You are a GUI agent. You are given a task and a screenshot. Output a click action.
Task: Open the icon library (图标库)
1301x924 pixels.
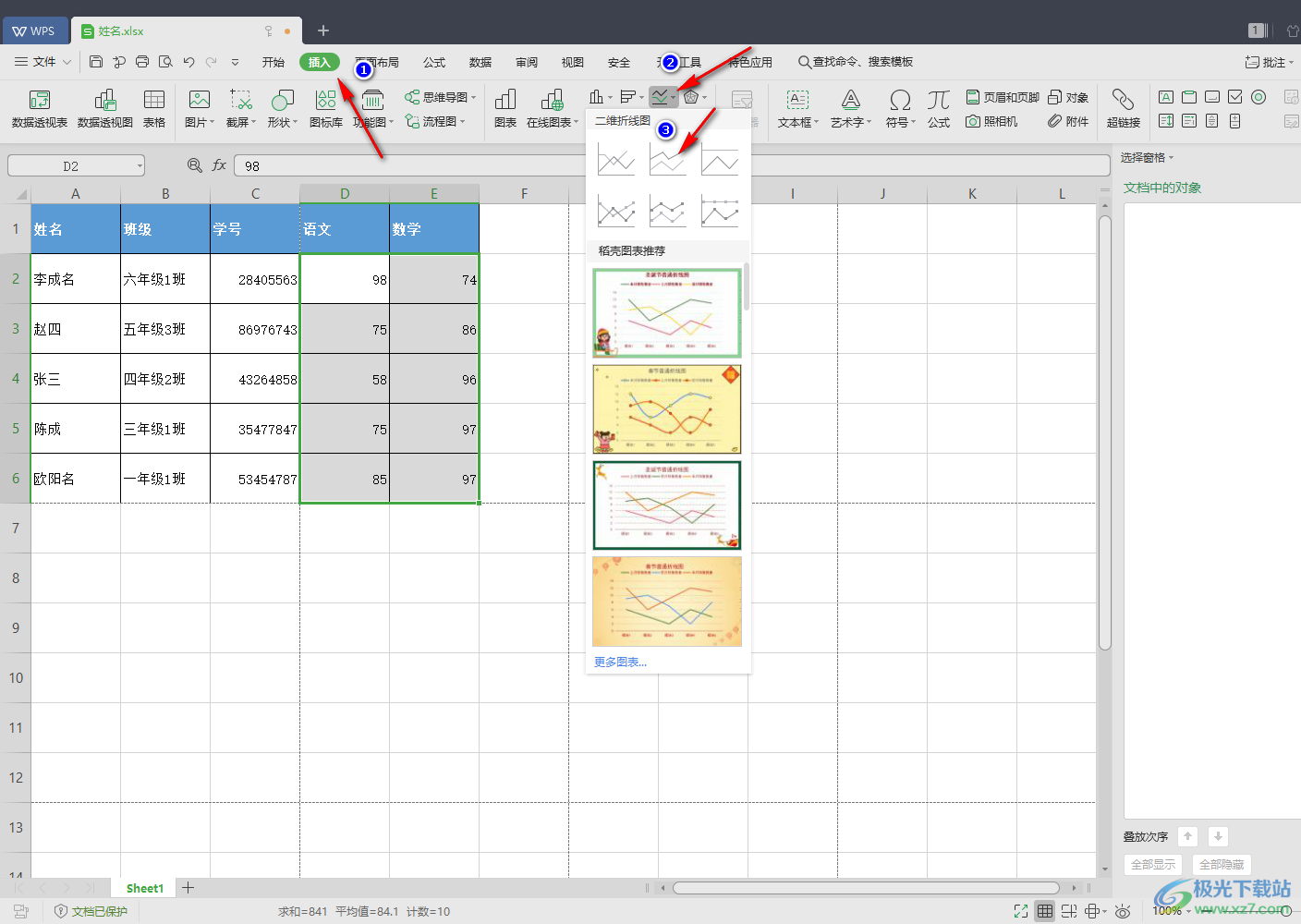tap(326, 109)
